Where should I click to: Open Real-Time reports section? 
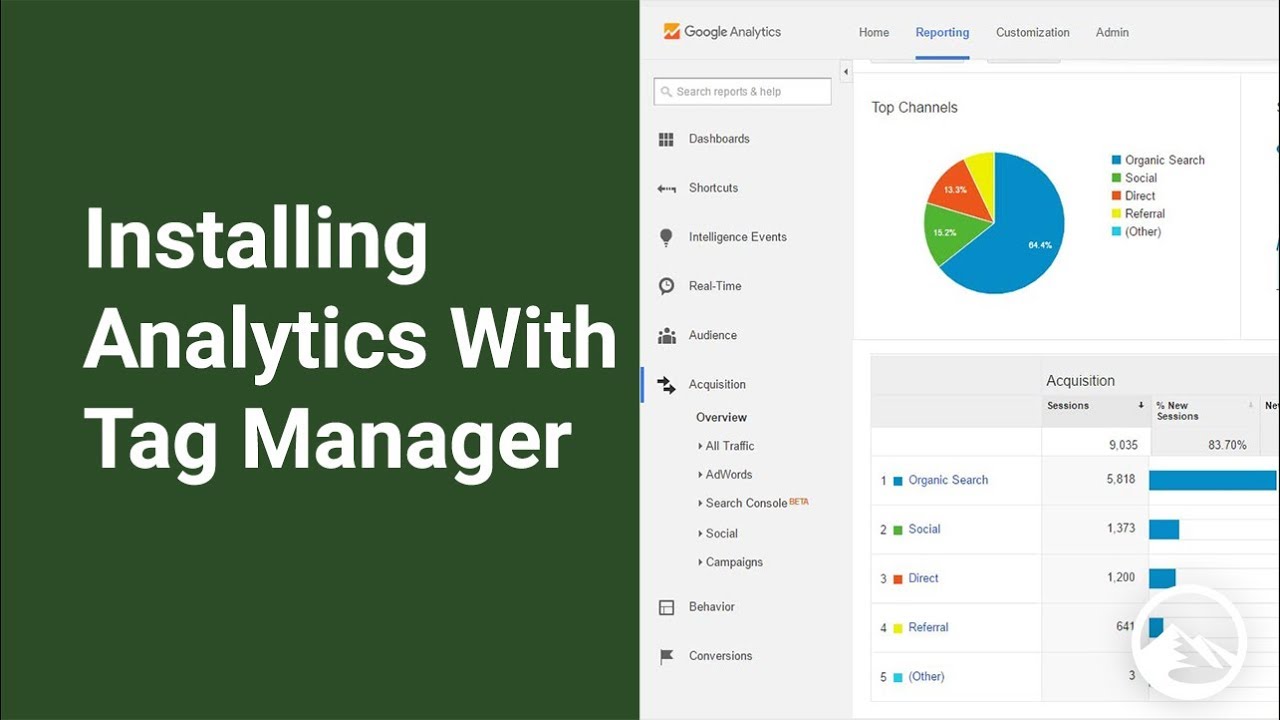[715, 286]
